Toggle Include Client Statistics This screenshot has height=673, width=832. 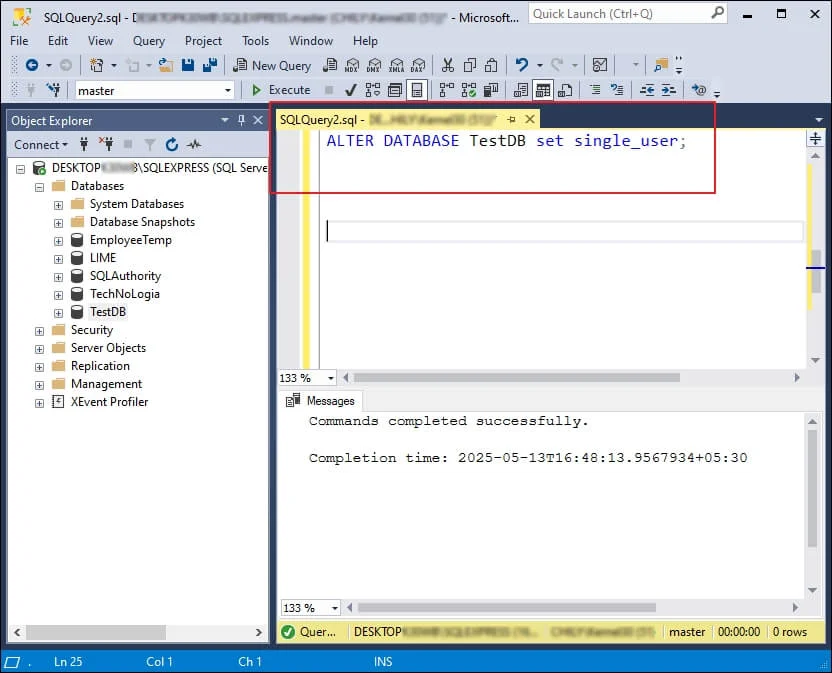click(491, 90)
